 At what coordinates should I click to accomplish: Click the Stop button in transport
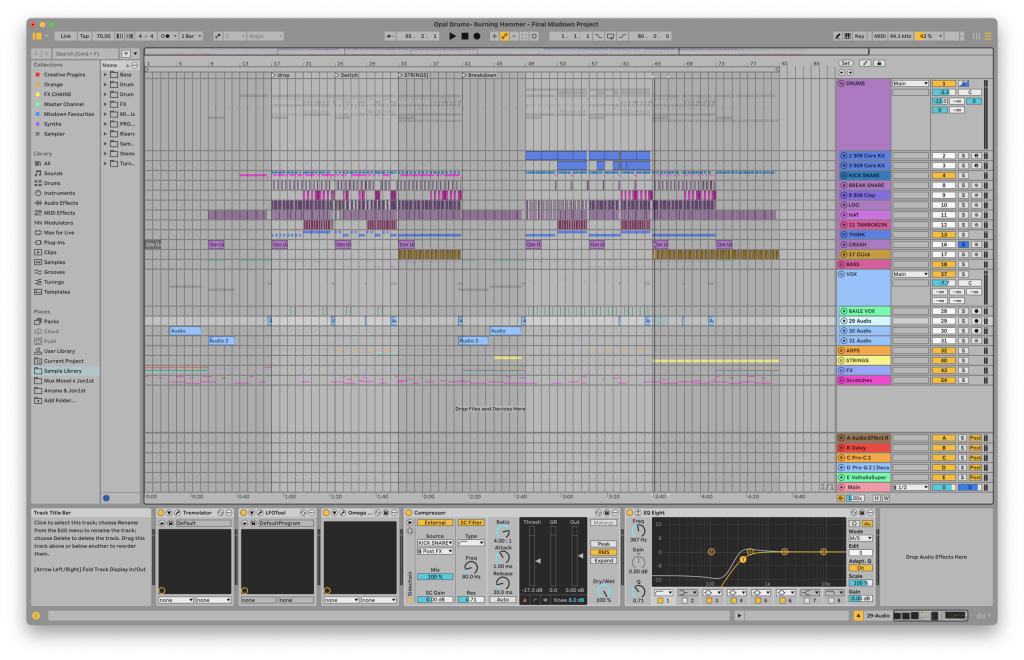pos(464,36)
